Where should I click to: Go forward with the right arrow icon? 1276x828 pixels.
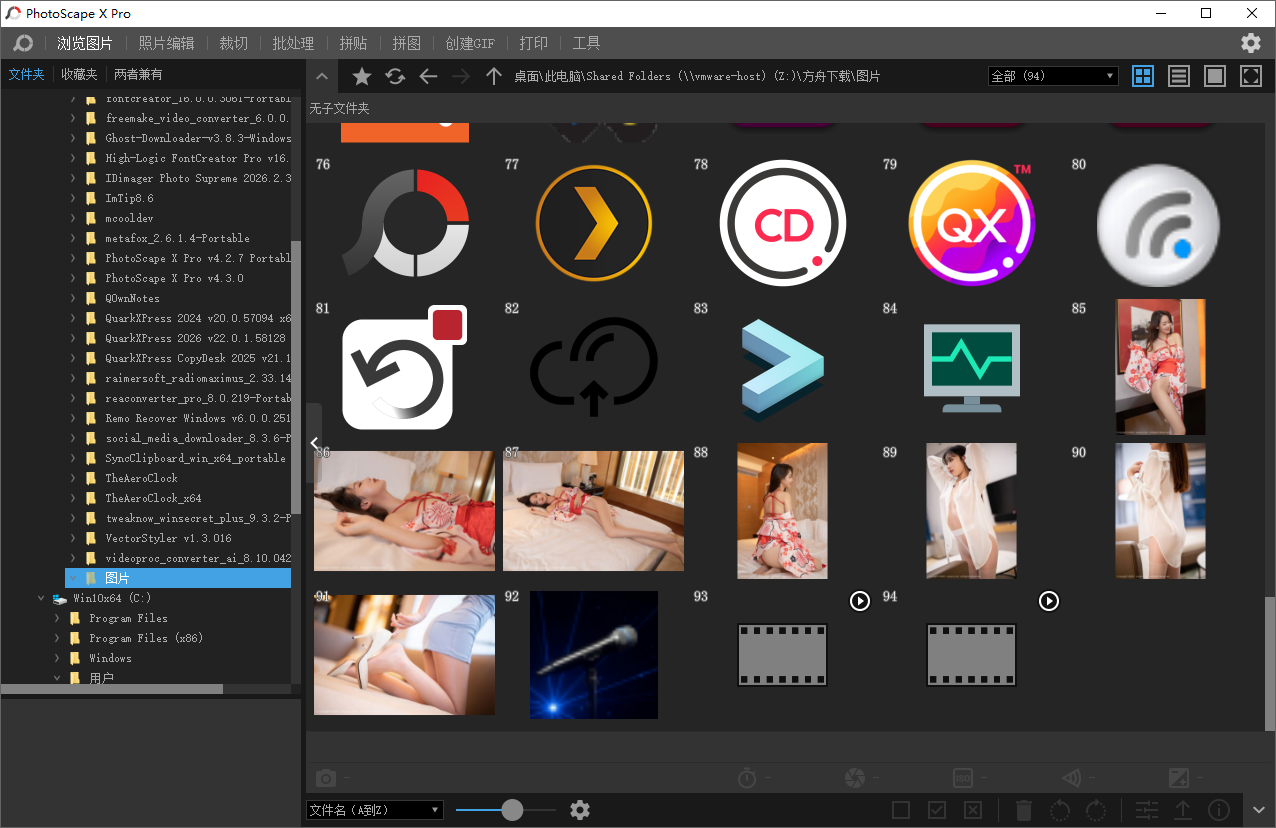(461, 76)
